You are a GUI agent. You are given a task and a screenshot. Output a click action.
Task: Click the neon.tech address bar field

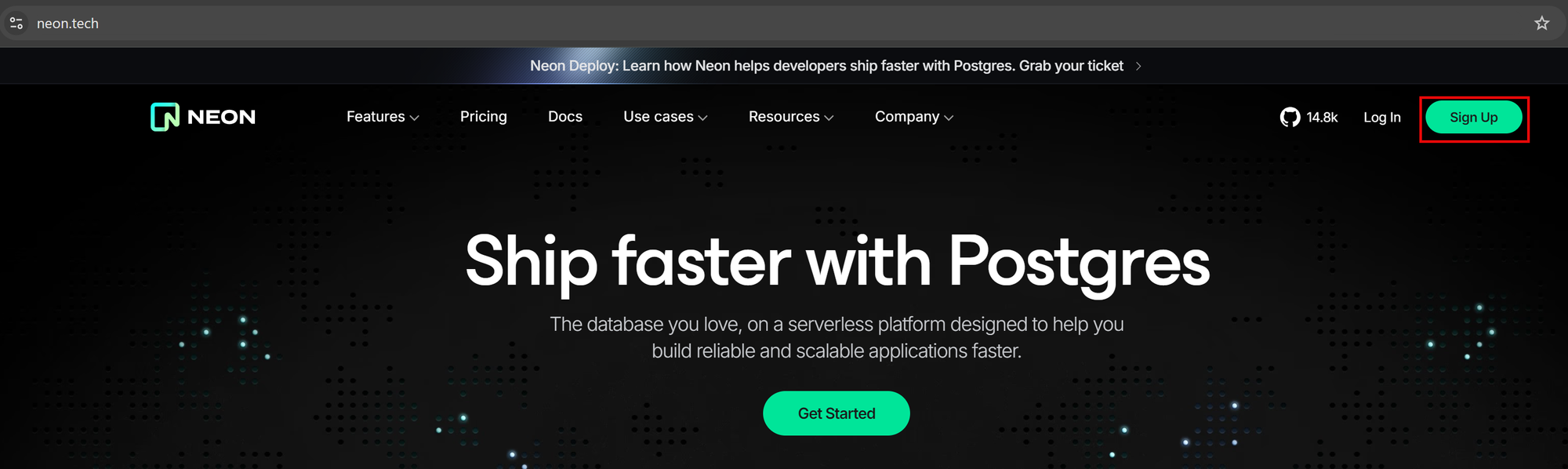pos(784,24)
